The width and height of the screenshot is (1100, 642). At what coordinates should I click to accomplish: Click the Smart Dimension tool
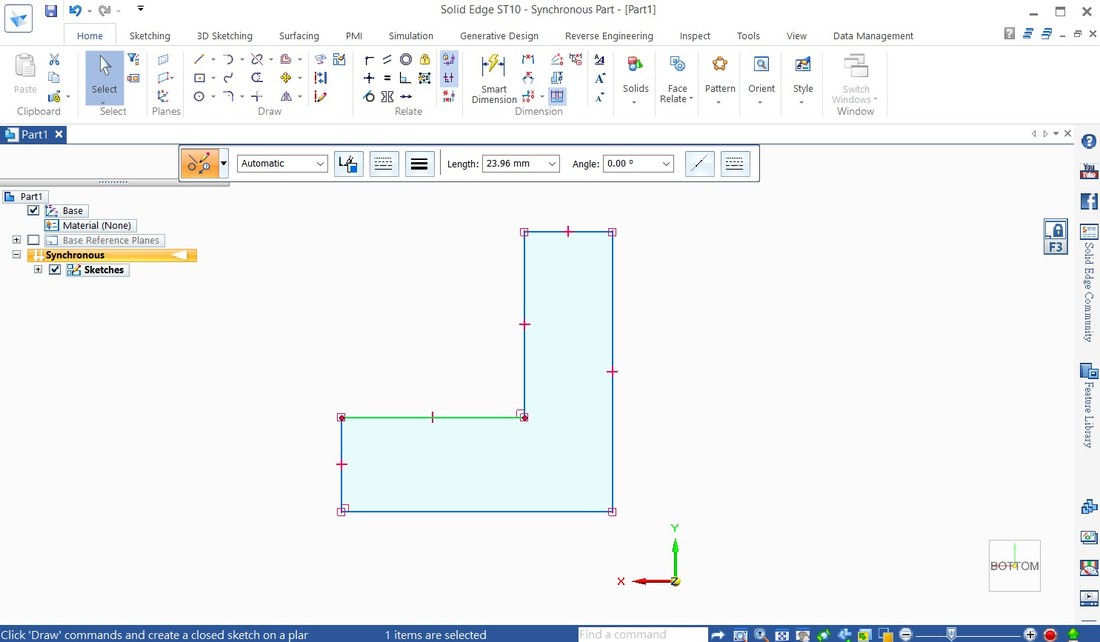pyautogui.click(x=493, y=78)
